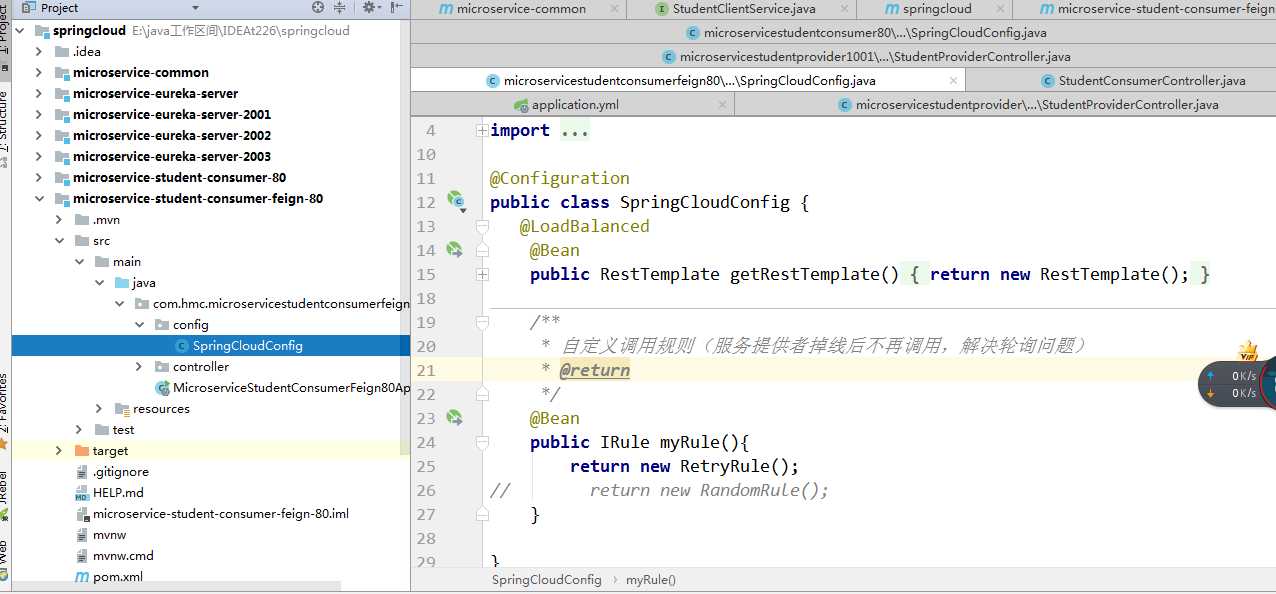Open the Project panel gear settings
1276x594 pixels.
[x=370, y=7]
